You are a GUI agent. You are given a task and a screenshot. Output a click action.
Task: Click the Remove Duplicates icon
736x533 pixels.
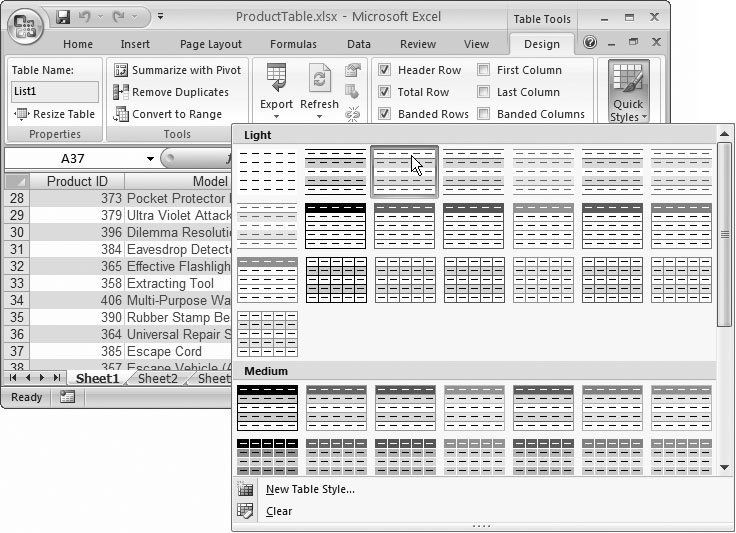pyautogui.click(x=121, y=92)
